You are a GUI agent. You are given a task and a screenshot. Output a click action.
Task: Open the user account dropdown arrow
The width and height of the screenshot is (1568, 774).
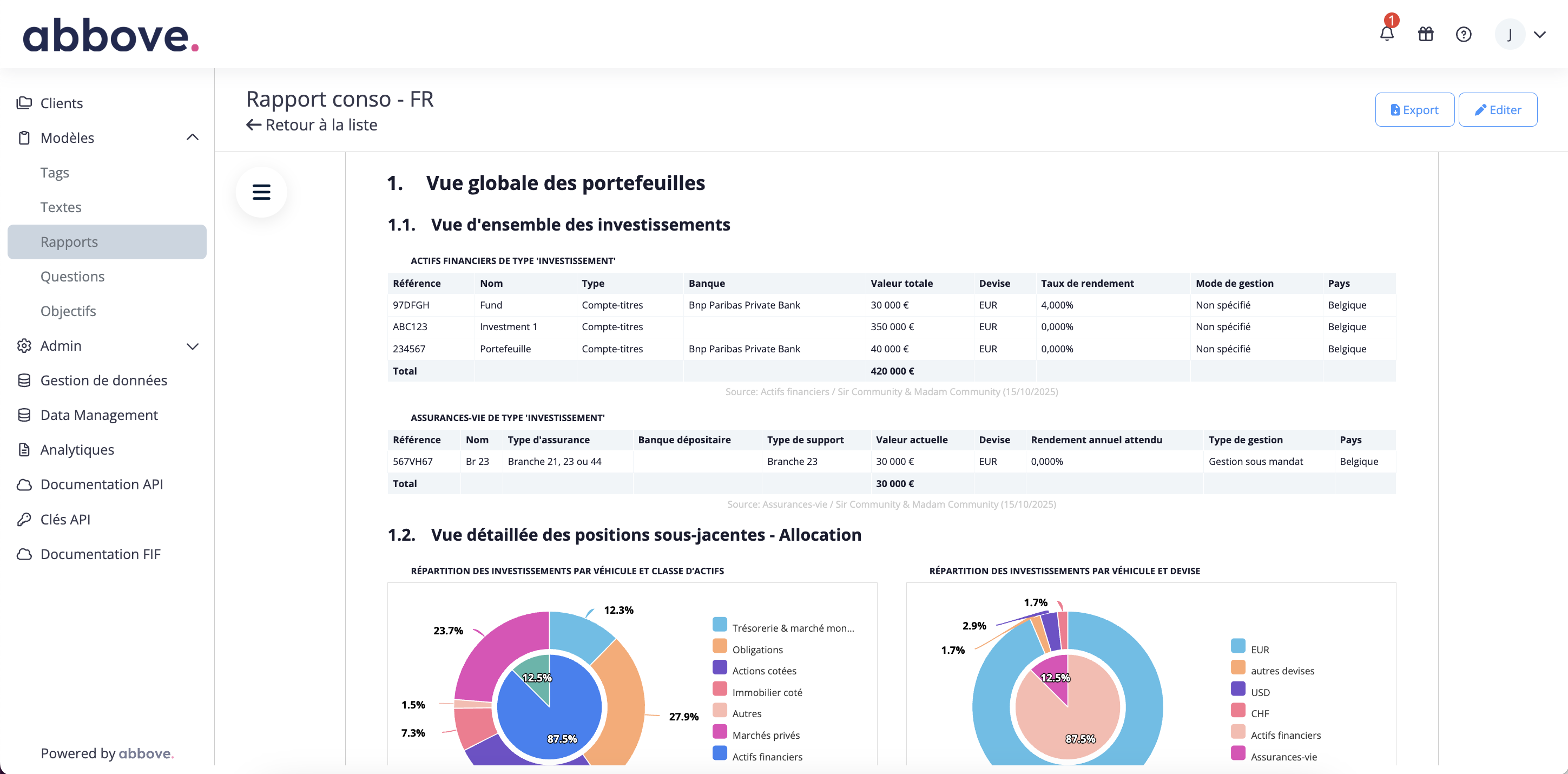pos(1539,35)
